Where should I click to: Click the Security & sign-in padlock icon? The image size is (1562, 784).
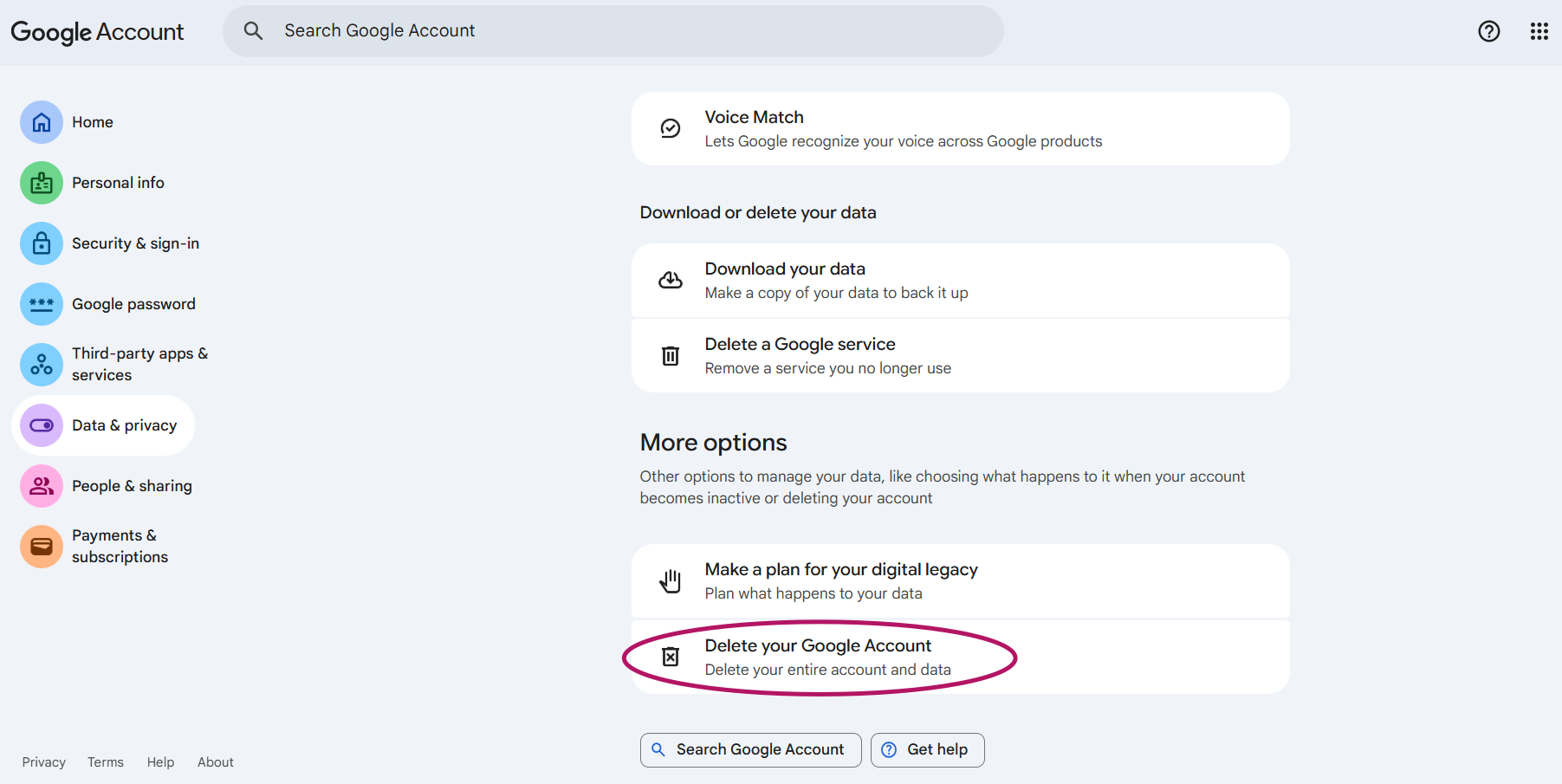coord(41,243)
